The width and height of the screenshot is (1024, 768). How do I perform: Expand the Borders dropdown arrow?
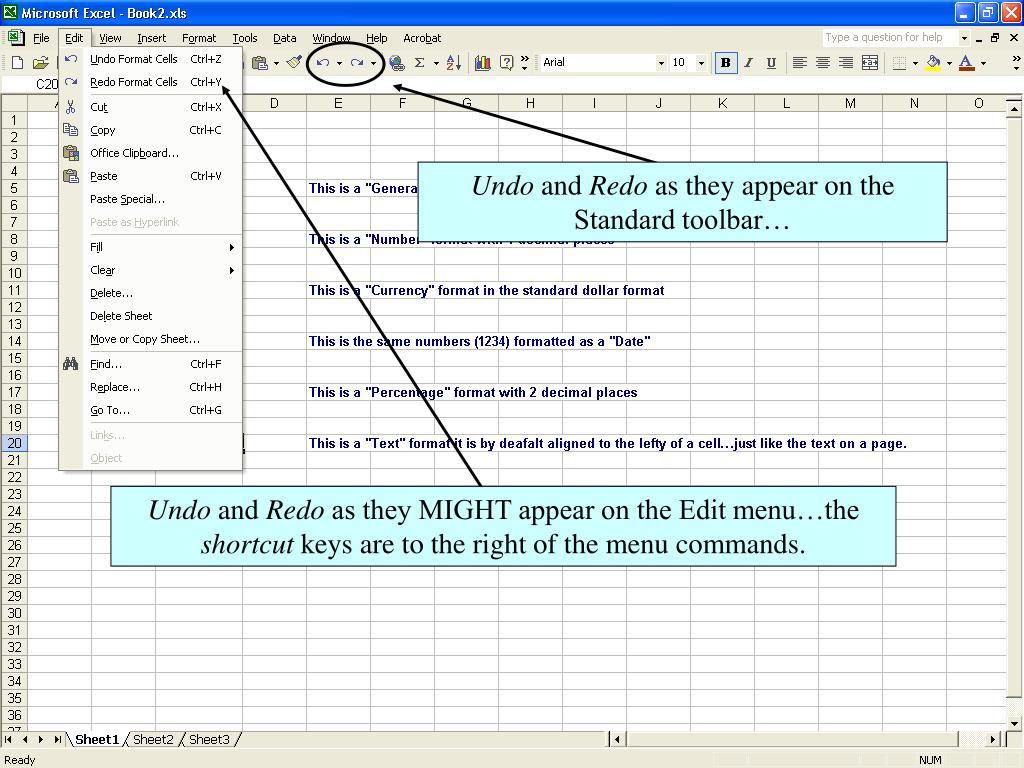pos(915,63)
